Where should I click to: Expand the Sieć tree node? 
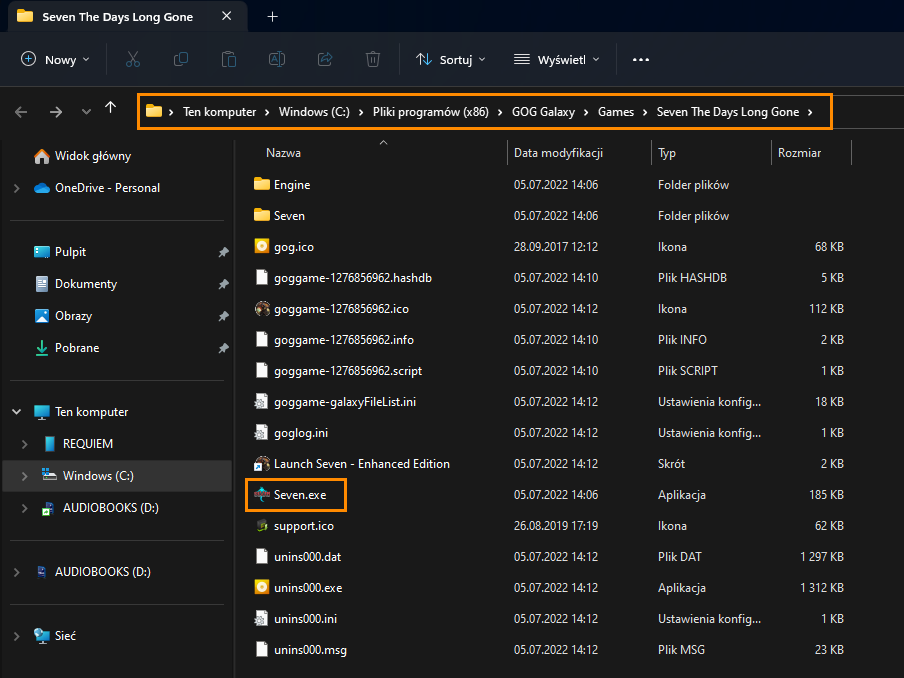click(x=17, y=636)
